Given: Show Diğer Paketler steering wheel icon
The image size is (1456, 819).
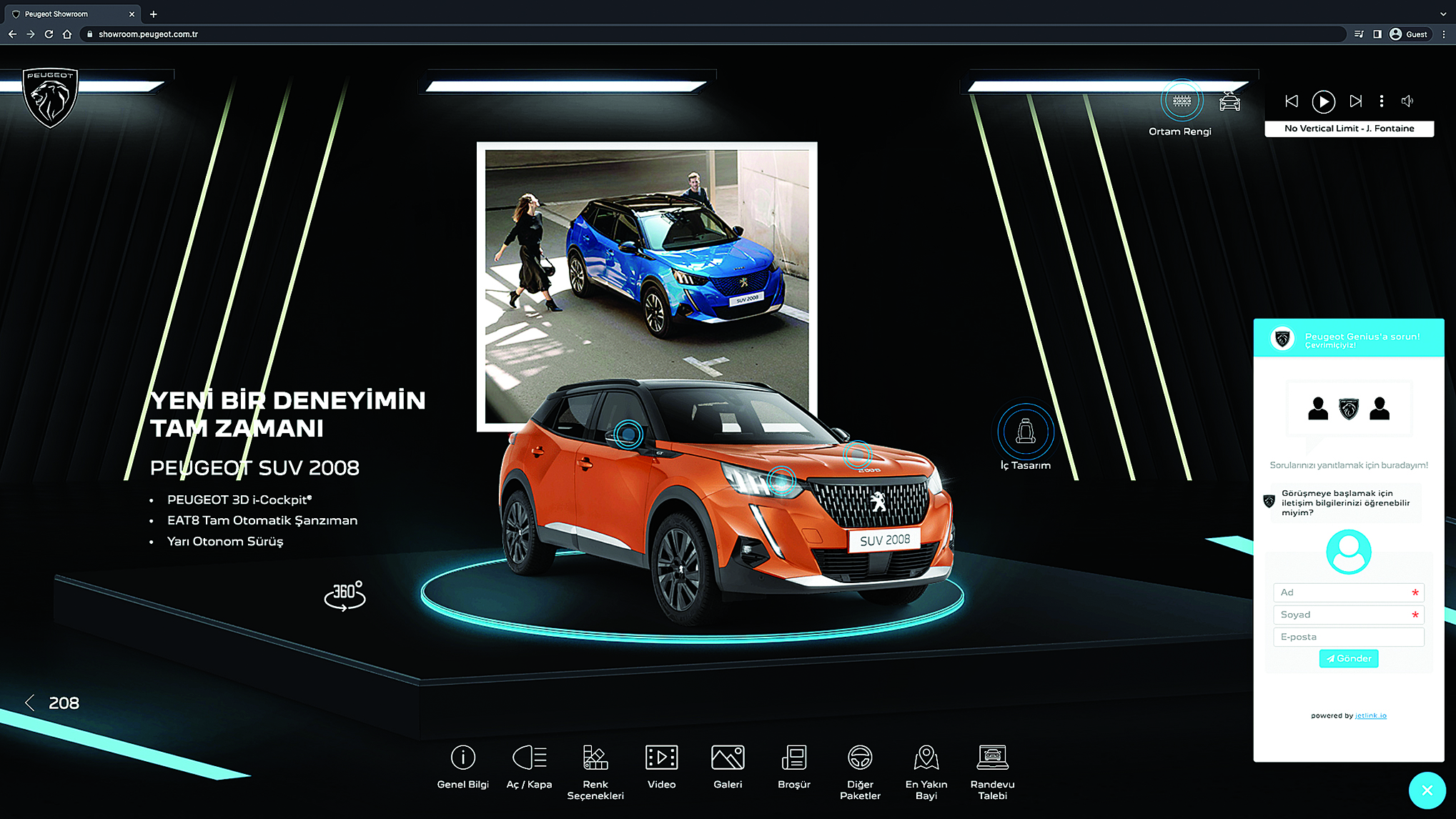Looking at the screenshot, I should (860, 758).
